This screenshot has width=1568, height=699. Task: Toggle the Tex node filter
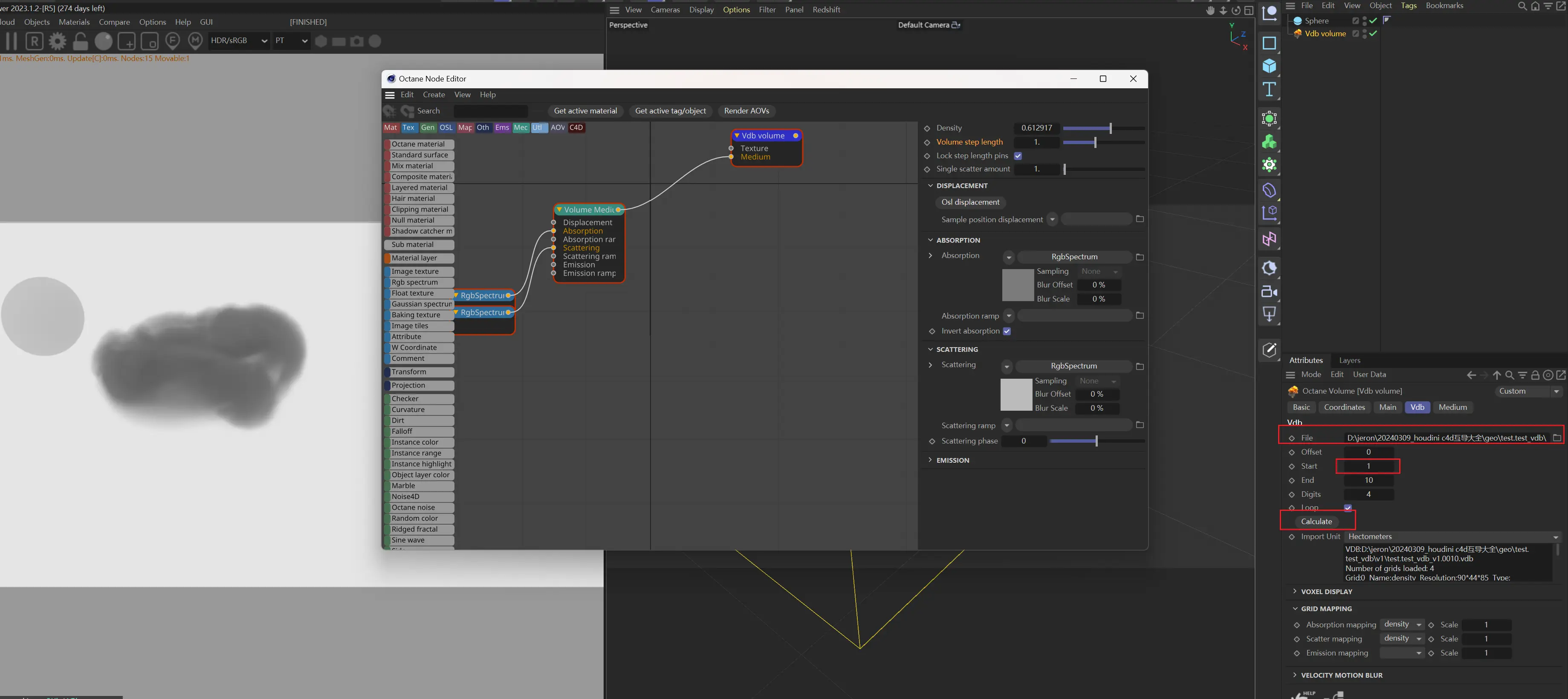point(408,128)
